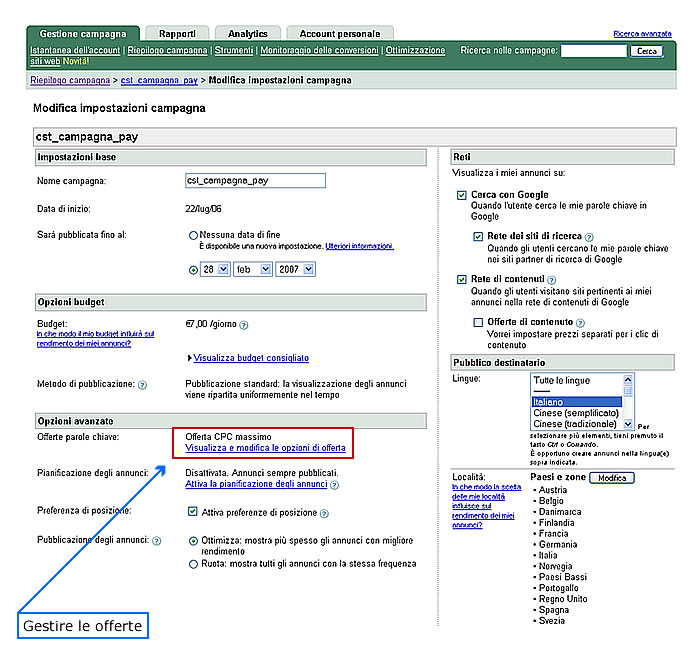The image size is (700, 670).
Task: Select Cinese (semplificato) in languages list
Action: [576, 413]
